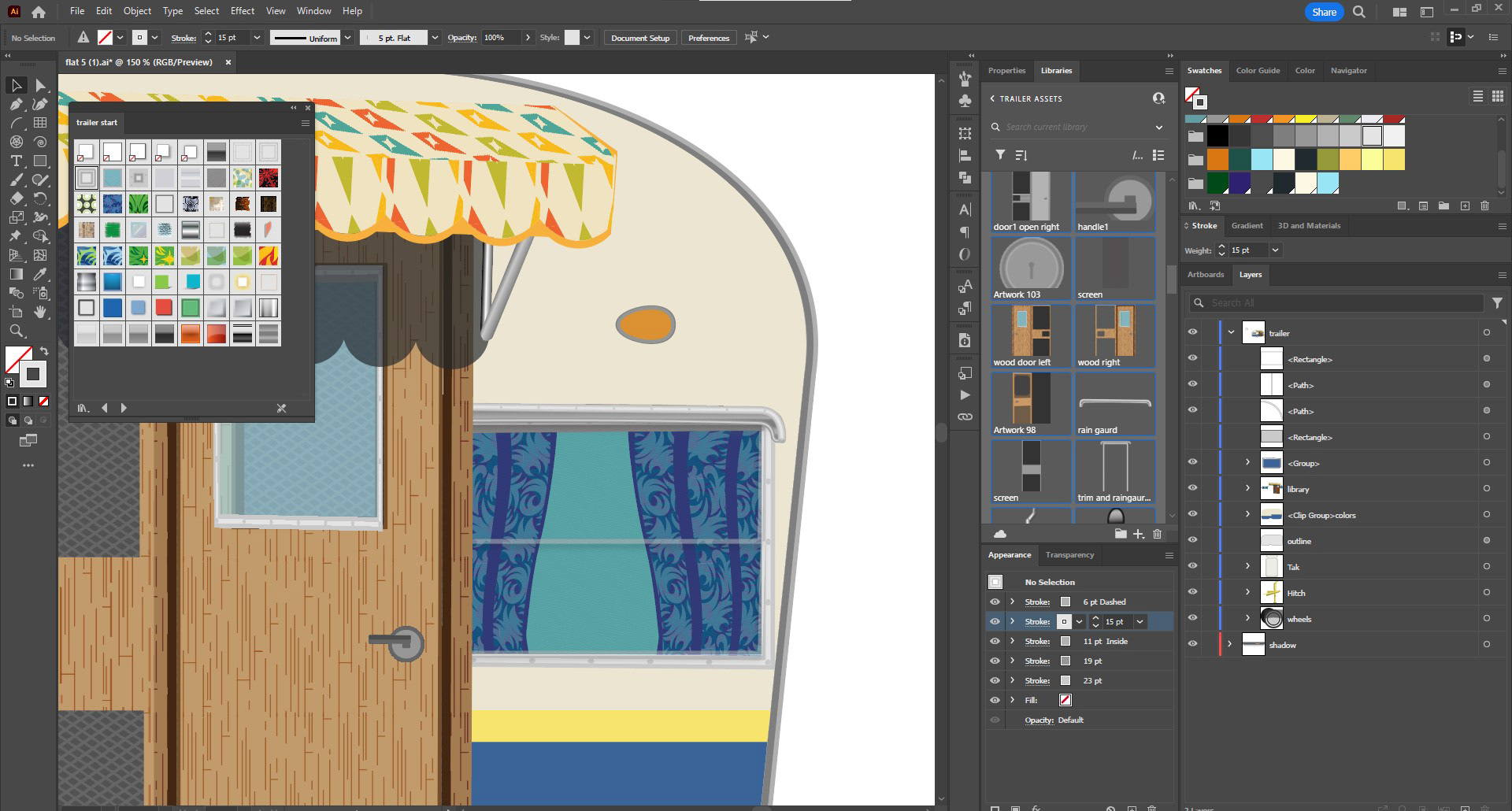Image resolution: width=1512 pixels, height=811 pixels.
Task: Click the Document Setup button
Action: pyautogui.click(x=640, y=38)
